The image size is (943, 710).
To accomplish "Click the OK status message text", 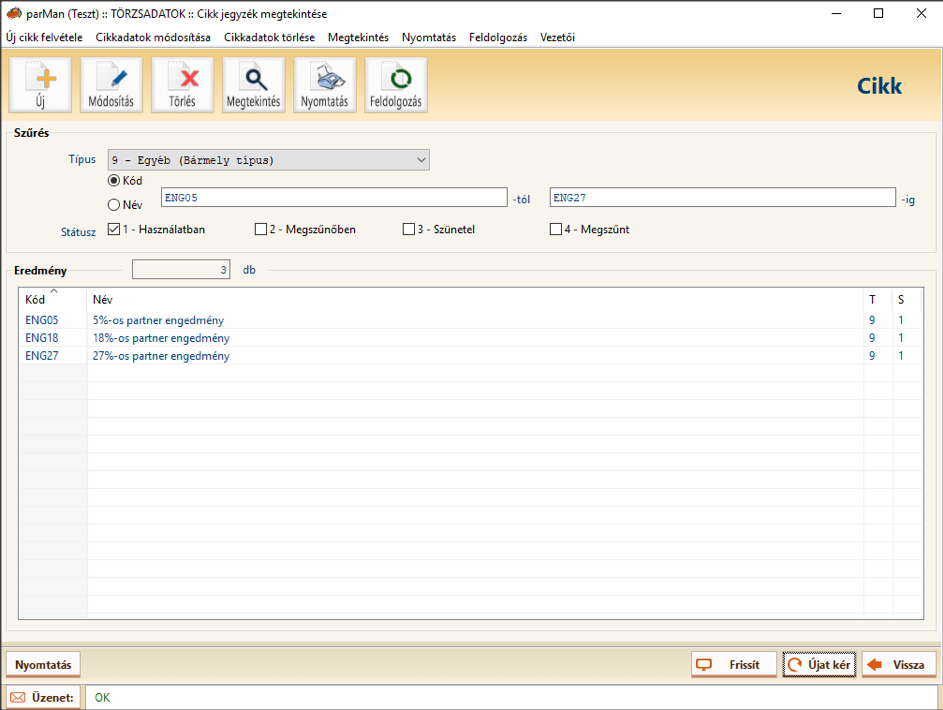I will pos(102,697).
